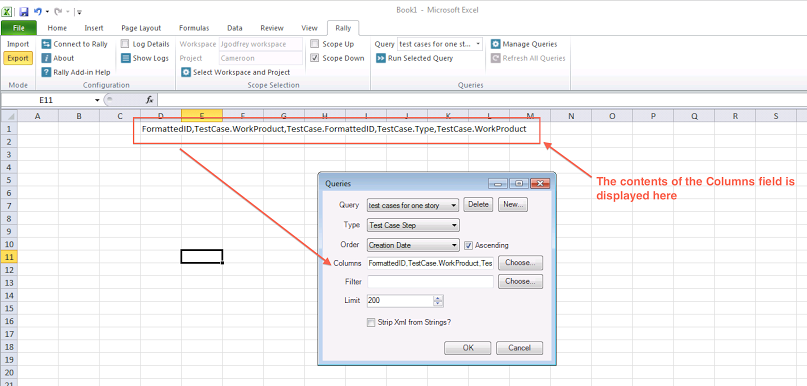Click the Refresh All Queries icon

496,58
